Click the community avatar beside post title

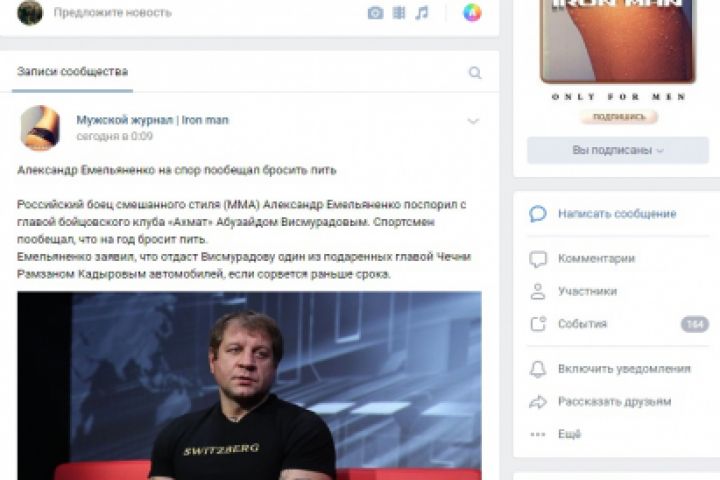tap(40, 128)
